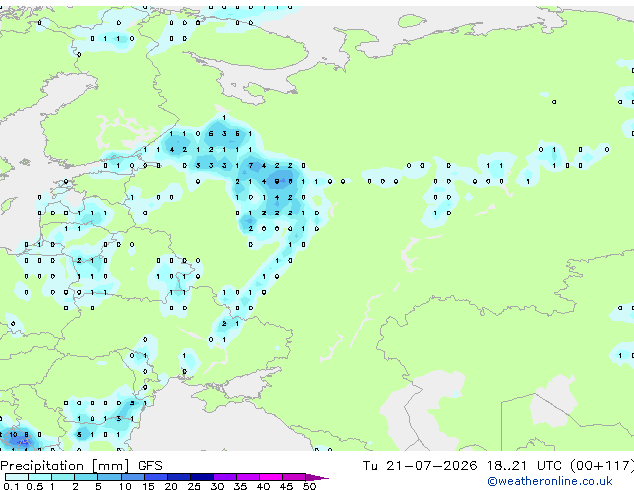Pick the 2–5 mm legend swatch

click(x=86, y=477)
